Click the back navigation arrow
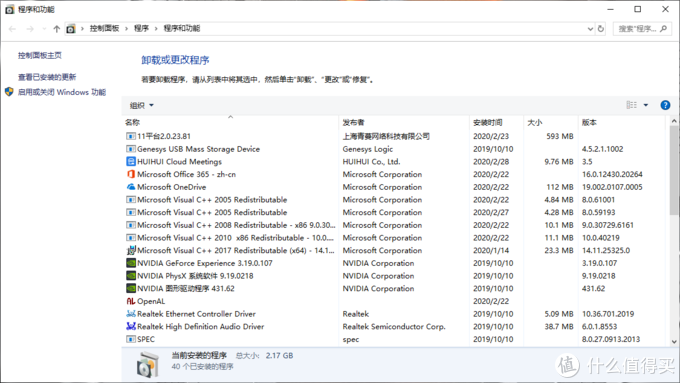The height and width of the screenshot is (383, 680). tap(12, 29)
